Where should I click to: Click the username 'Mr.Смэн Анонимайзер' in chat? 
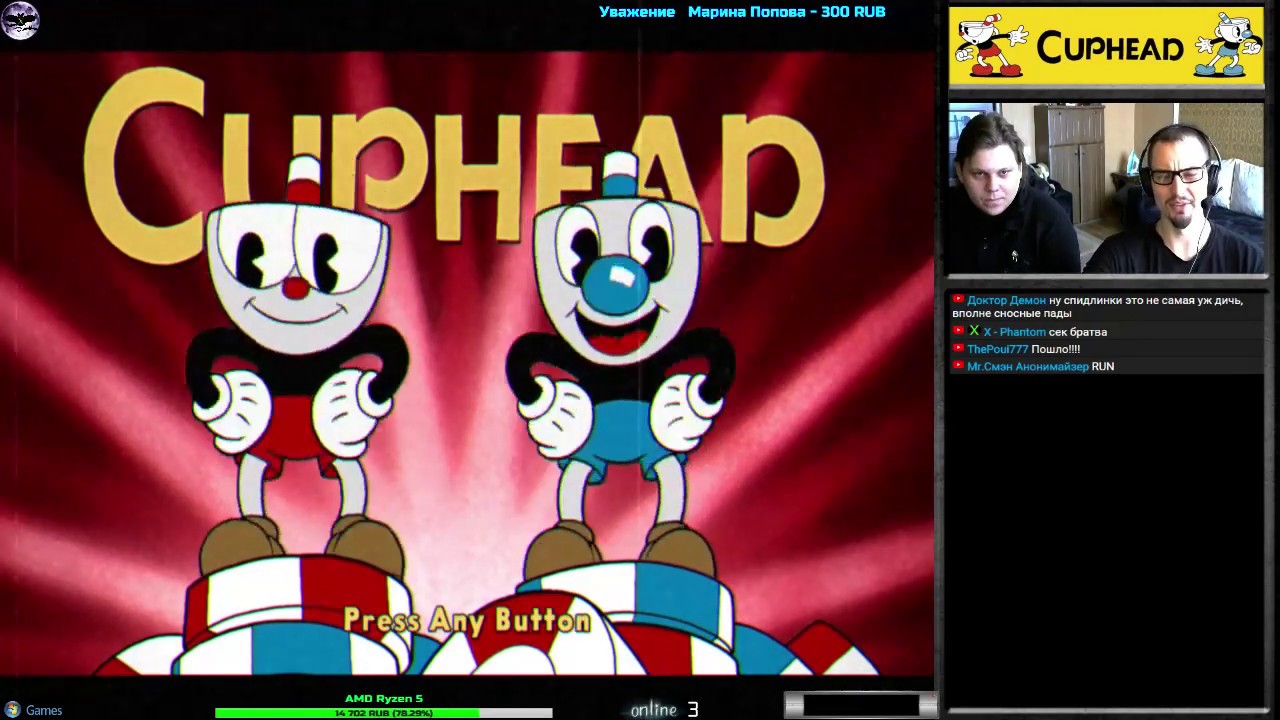point(1027,367)
